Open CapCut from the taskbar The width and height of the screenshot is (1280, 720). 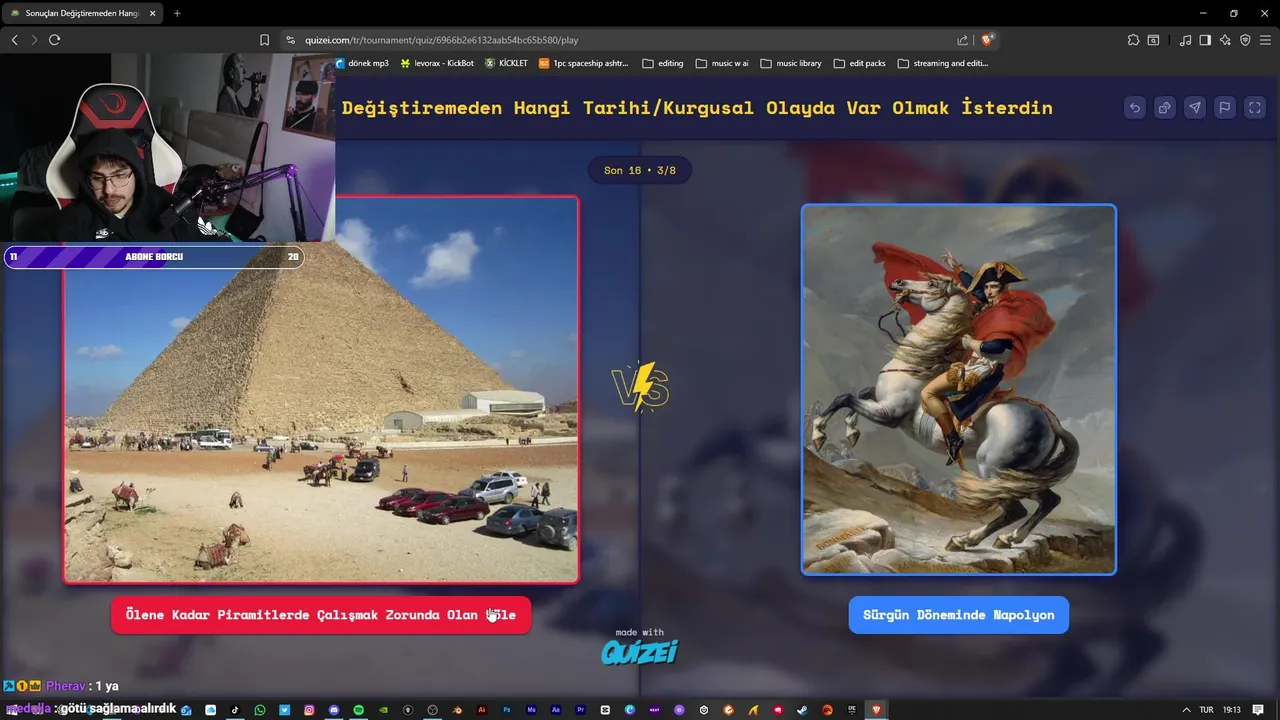tap(605, 710)
